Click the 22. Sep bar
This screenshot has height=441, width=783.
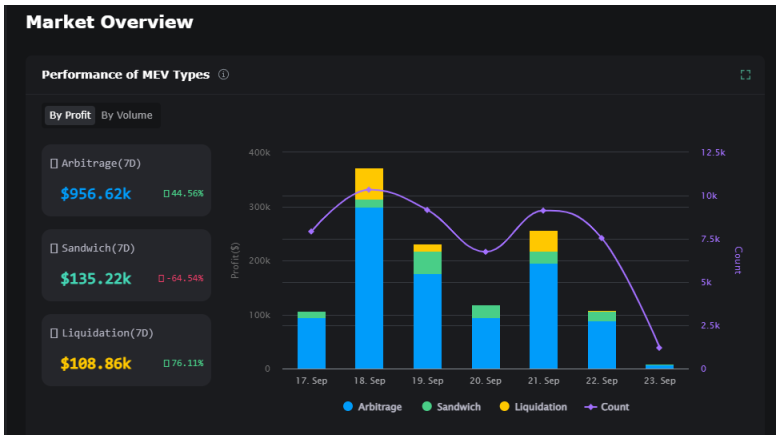pos(602,340)
